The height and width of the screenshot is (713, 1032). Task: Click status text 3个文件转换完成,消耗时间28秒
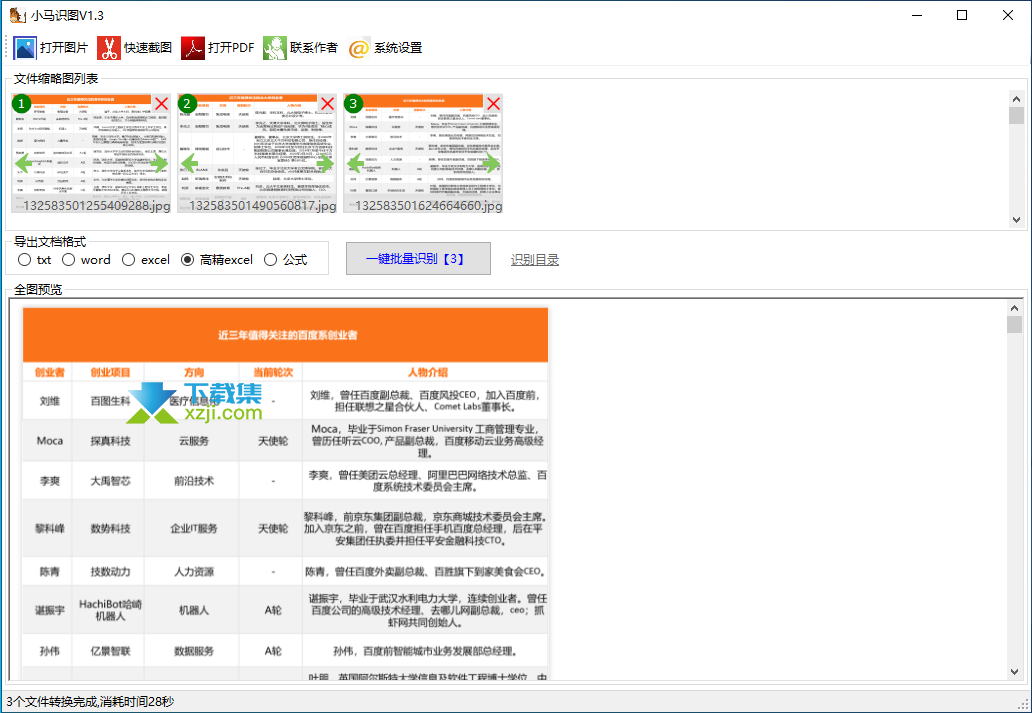[x=91, y=702]
